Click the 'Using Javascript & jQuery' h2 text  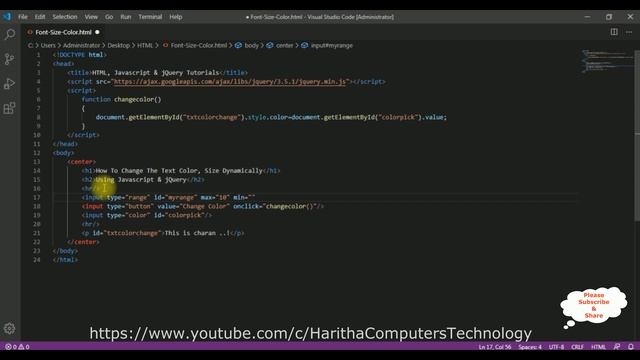141,180
